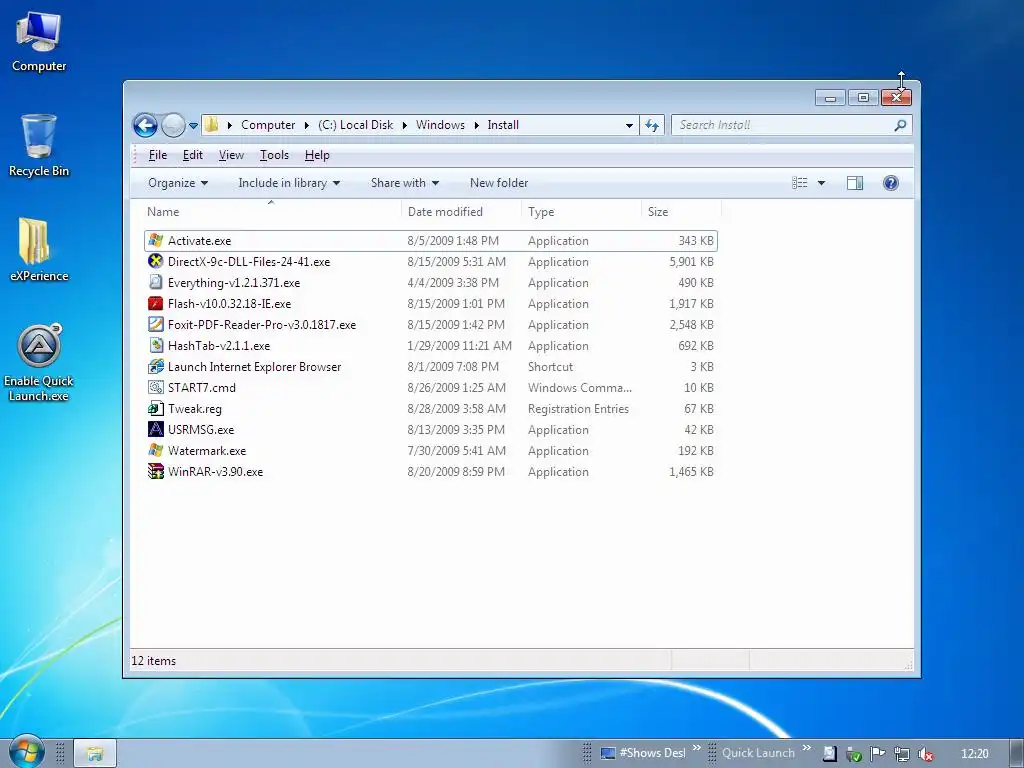Sort by the Size column header
Image resolution: width=1024 pixels, height=768 pixels.
click(x=681, y=212)
